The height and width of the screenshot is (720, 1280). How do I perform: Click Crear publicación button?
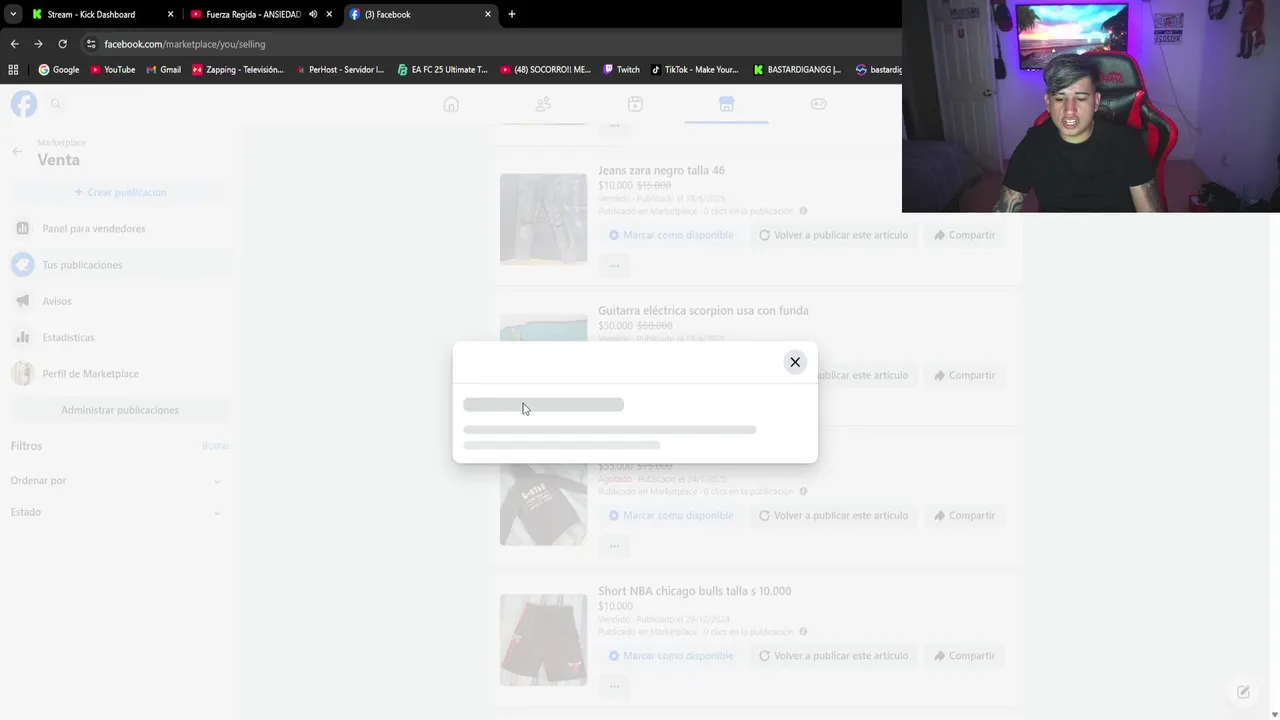click(x=120, y=192)
